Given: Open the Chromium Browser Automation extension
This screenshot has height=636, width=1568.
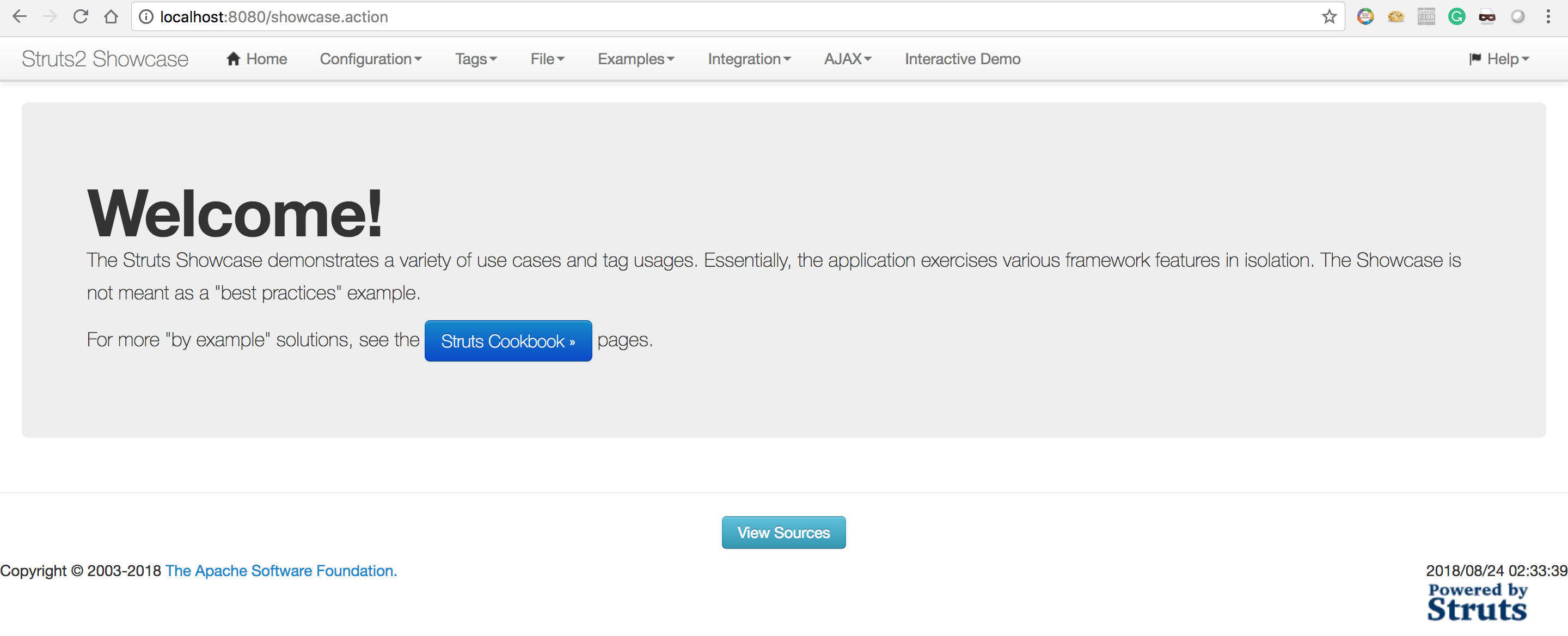Looking at the screenshot, I should (x=1365, y=16).
